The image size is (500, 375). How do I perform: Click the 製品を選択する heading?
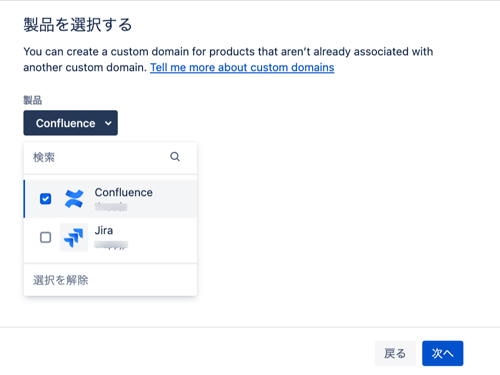tap(78, 25)
